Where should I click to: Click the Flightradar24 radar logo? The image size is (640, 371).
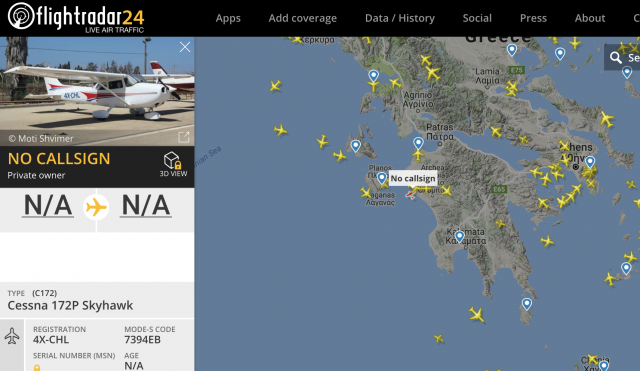coord(21,16)
